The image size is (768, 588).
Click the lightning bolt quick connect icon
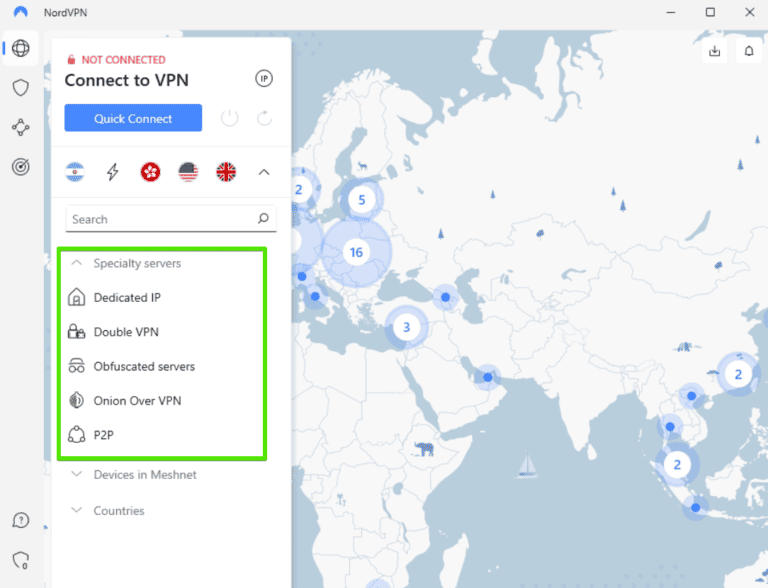pyautogui.click(x=113, y=172)
